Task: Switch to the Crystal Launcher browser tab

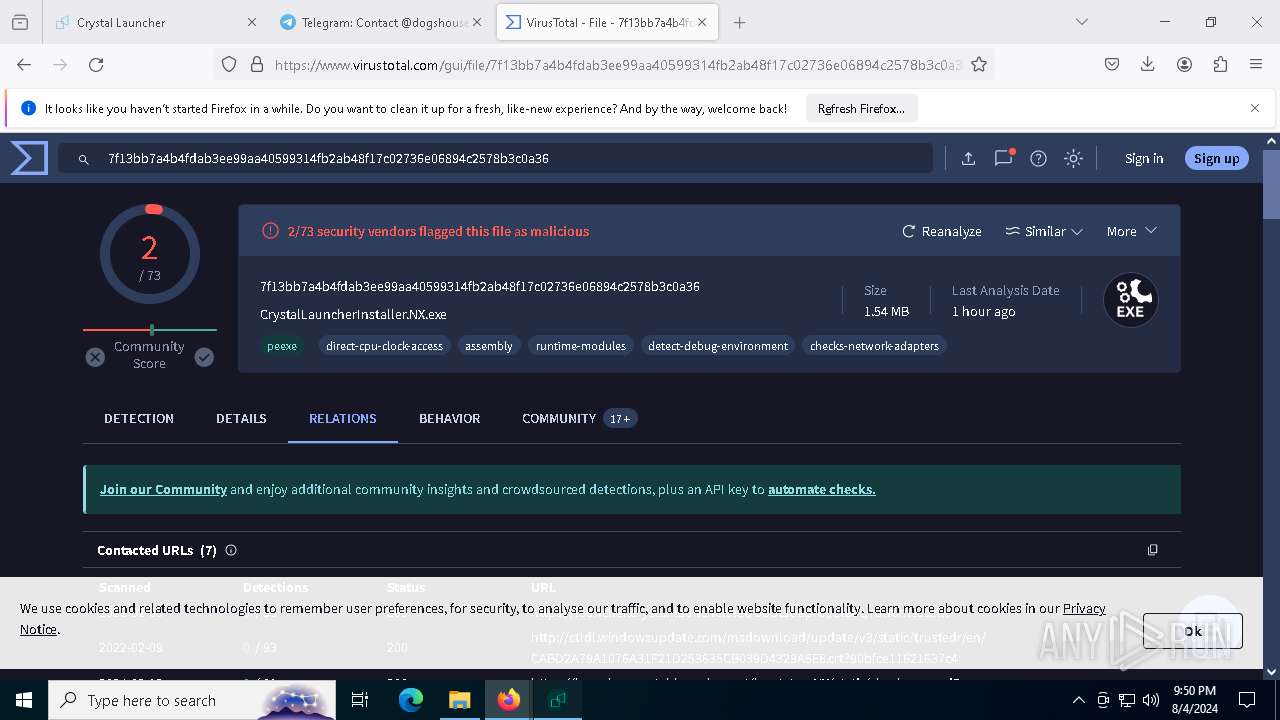Action: (154, 22)
